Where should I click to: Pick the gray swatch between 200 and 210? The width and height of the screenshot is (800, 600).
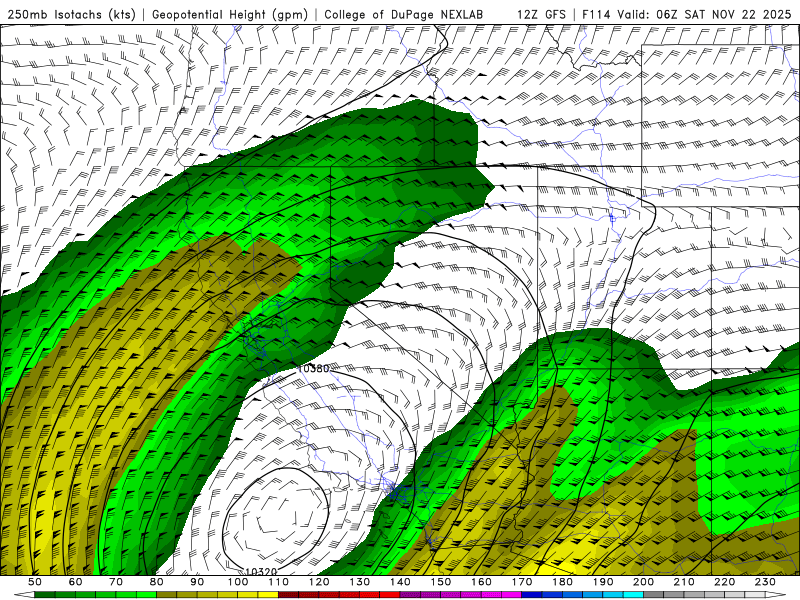(x=653, y=594)
